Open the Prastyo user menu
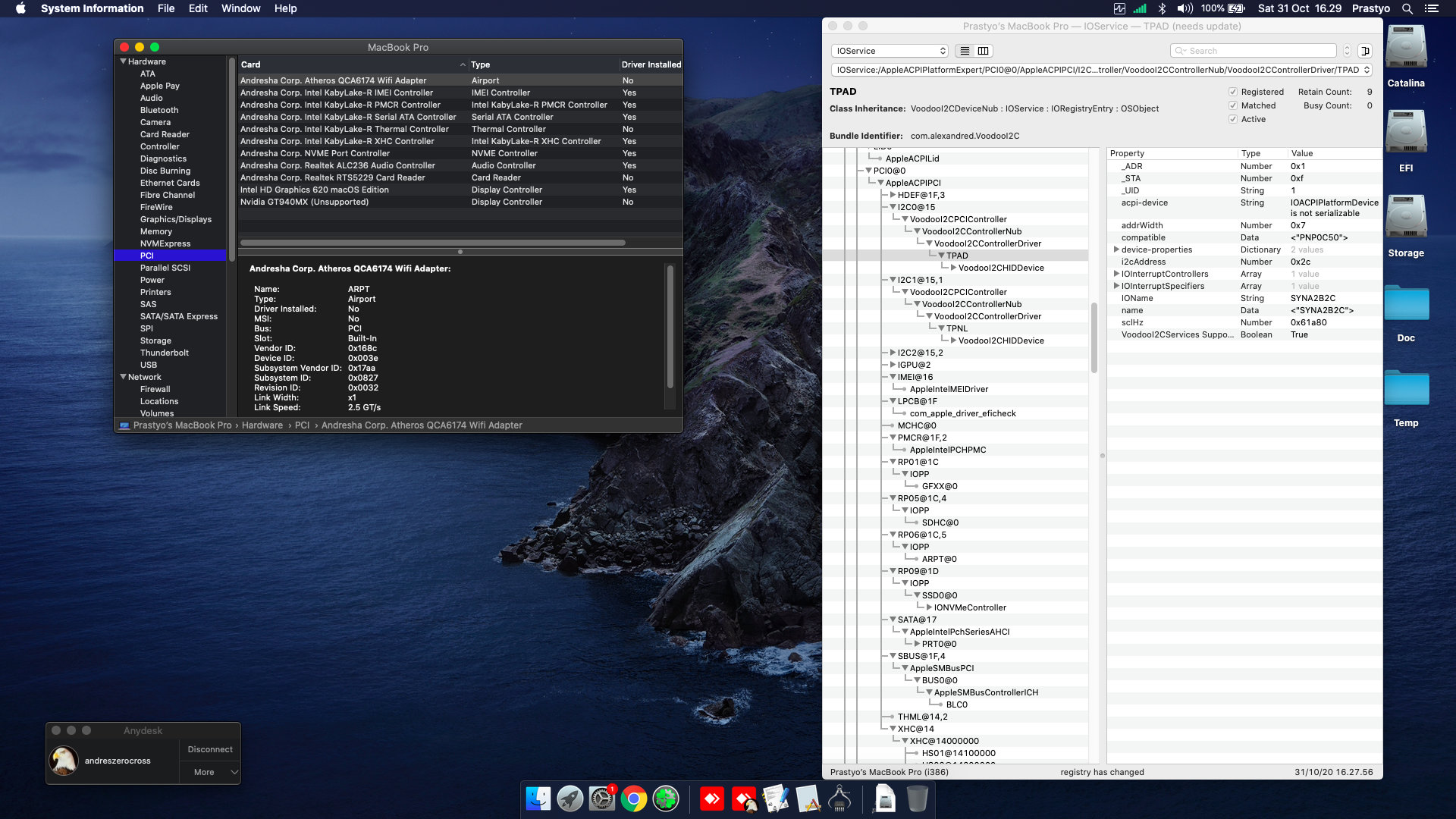Viewport: 1456px width, 819px height. pyautogui.click(x=1370, y=8)
